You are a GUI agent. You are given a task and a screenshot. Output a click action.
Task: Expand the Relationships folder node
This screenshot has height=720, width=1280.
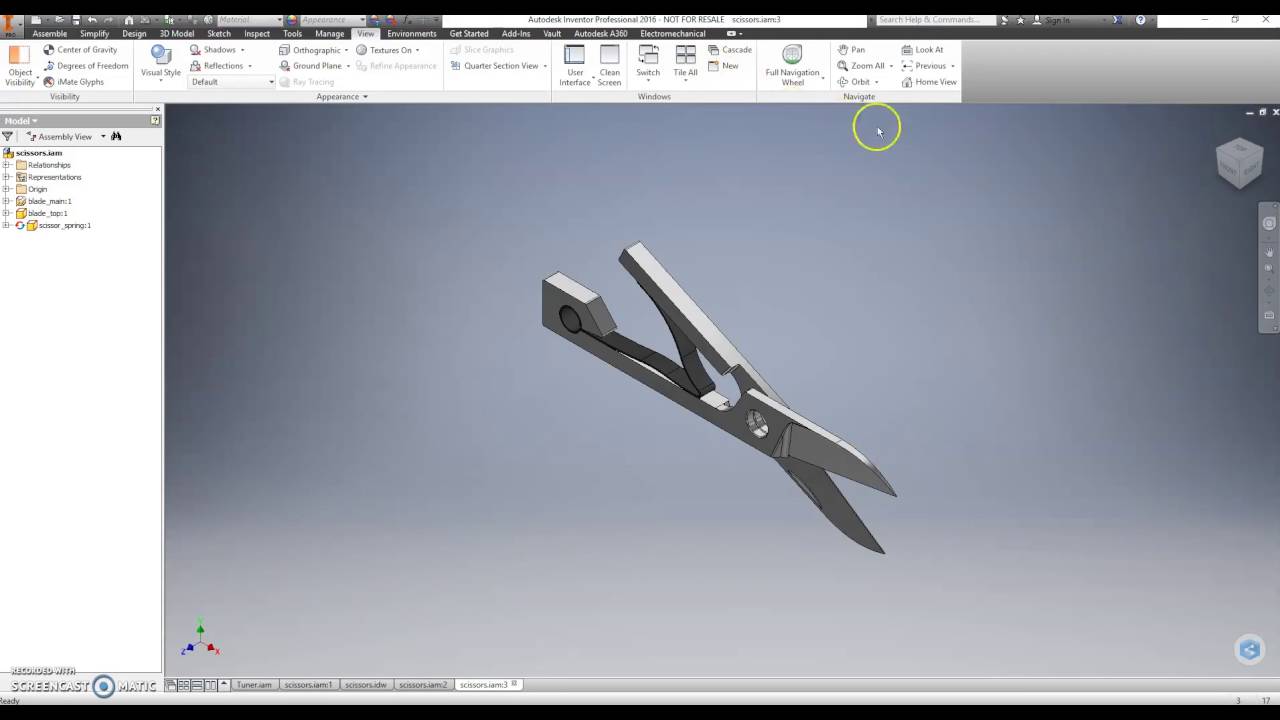point(7,165)
